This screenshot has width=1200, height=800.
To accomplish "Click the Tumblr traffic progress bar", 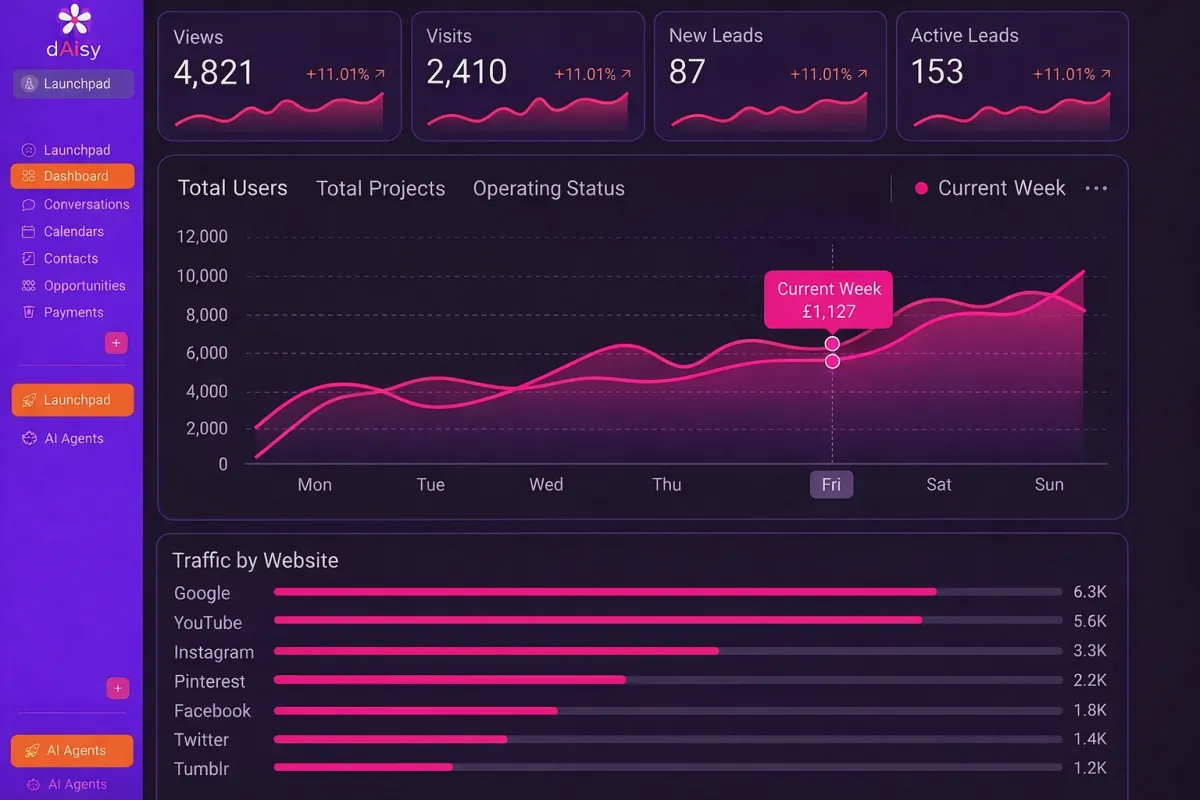I will click(668, 768).
